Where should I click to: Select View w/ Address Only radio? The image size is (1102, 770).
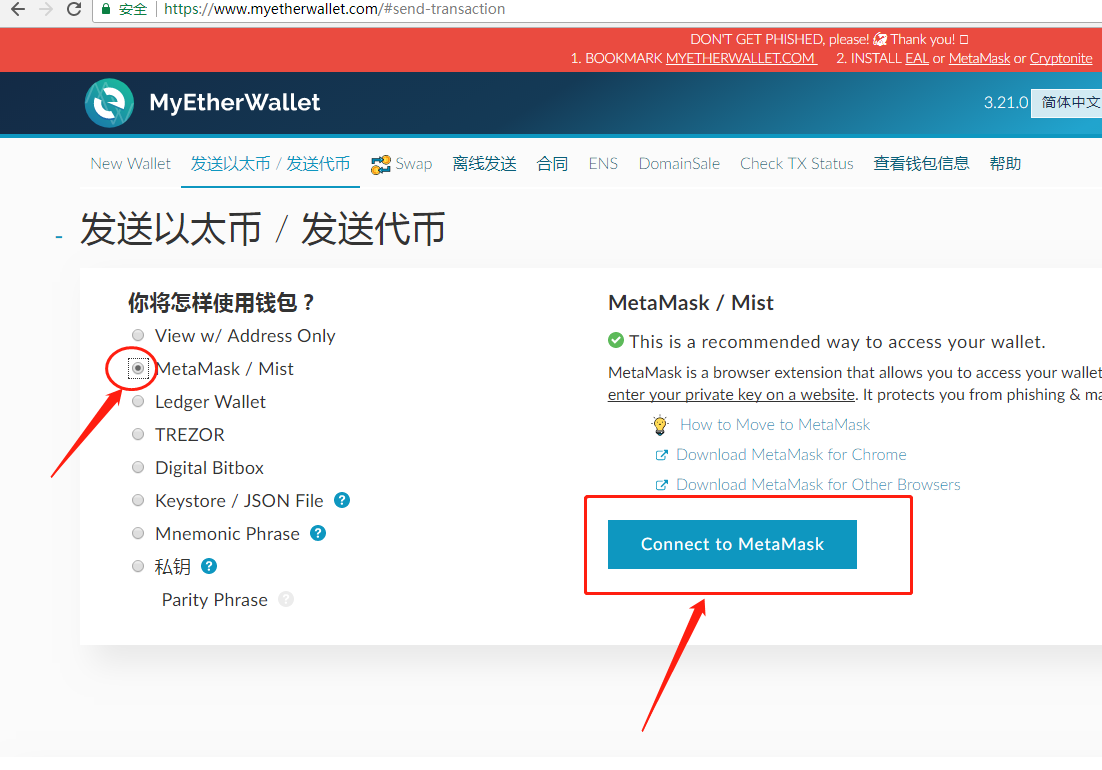(x=138, y=335)
